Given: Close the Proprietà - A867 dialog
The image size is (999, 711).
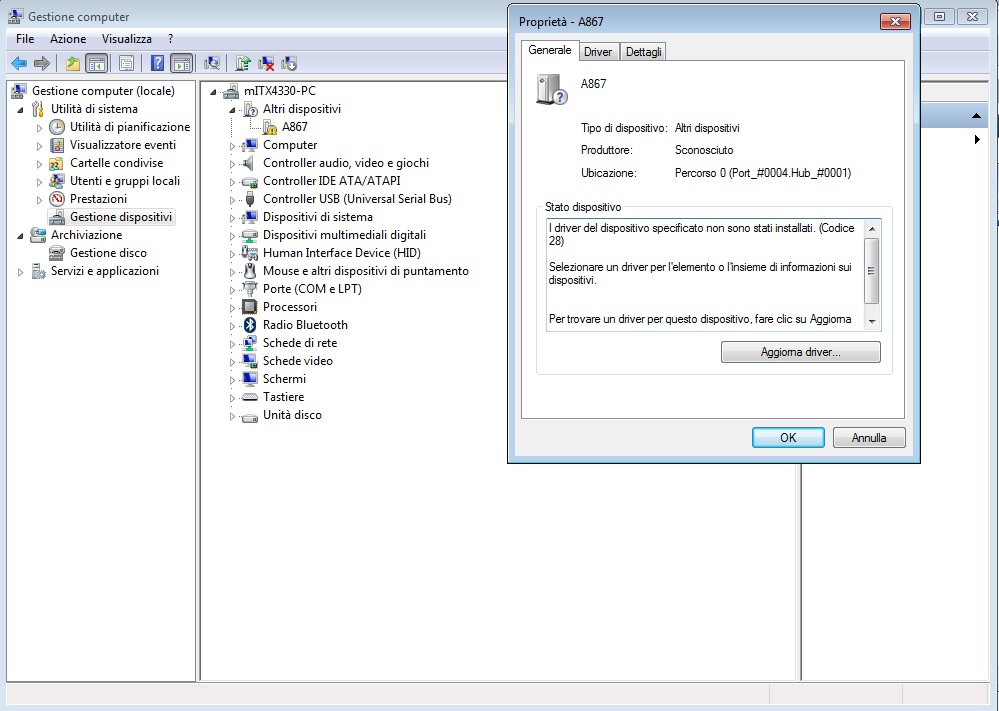Looking at the screenshot, I should tap(895, 22).
